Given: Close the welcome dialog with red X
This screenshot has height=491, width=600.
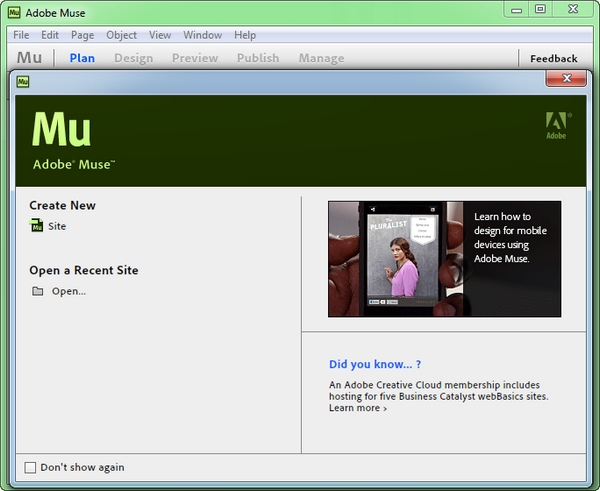Looking at the screenshot, I should pos(566,79).
